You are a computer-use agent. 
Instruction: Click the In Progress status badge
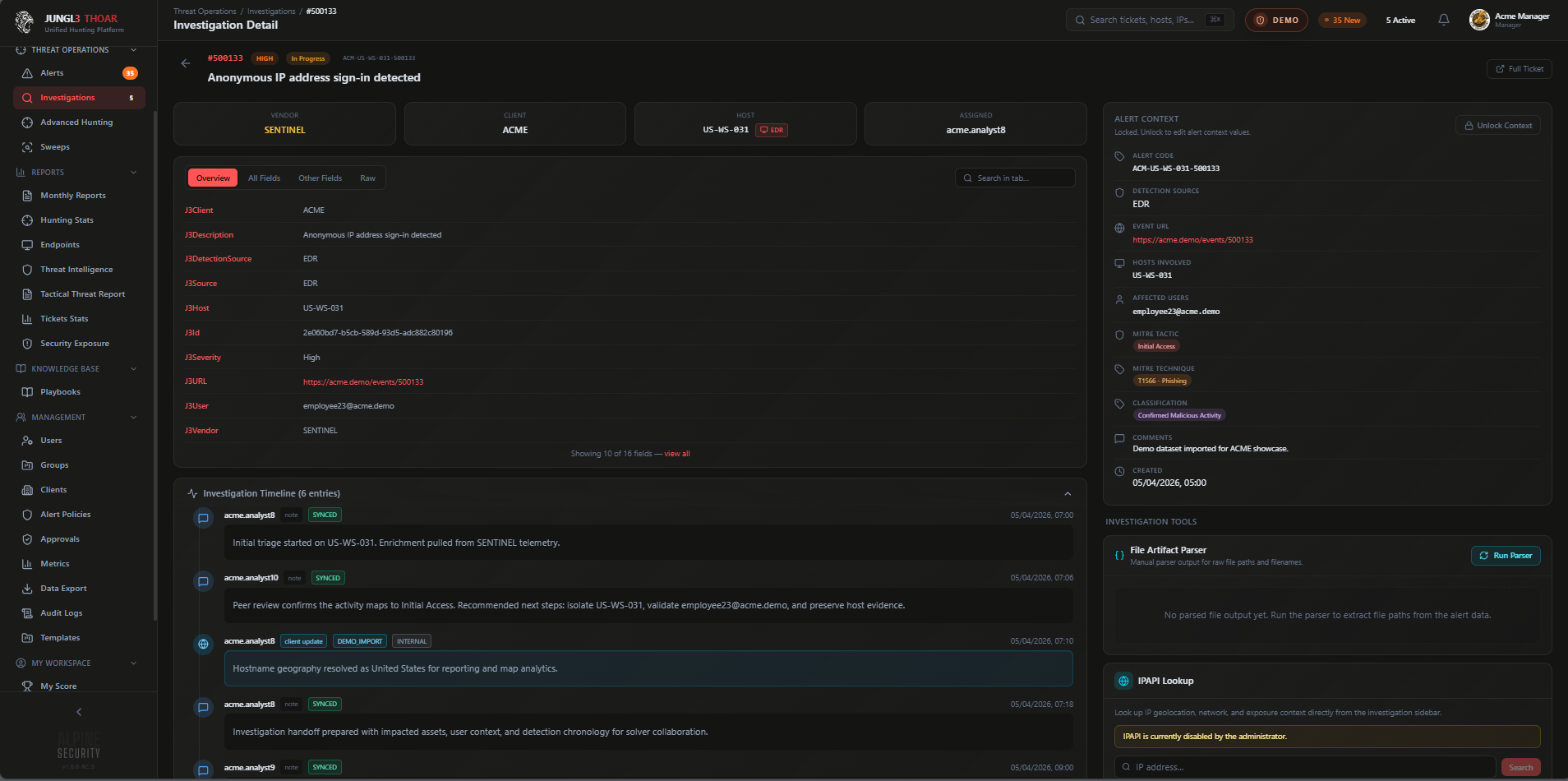click(x=307, y=58)
